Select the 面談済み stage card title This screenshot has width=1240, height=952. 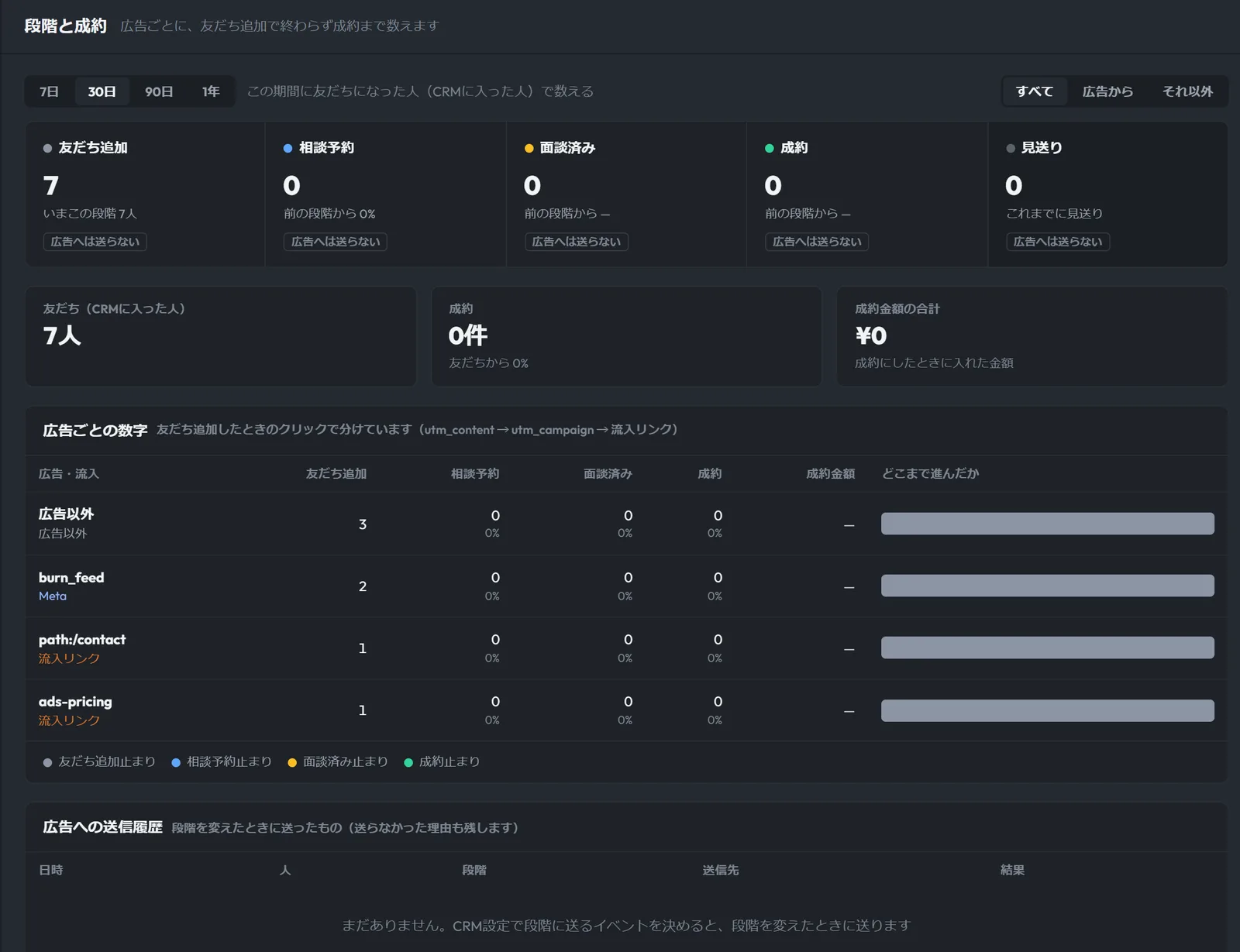(567, 147)
